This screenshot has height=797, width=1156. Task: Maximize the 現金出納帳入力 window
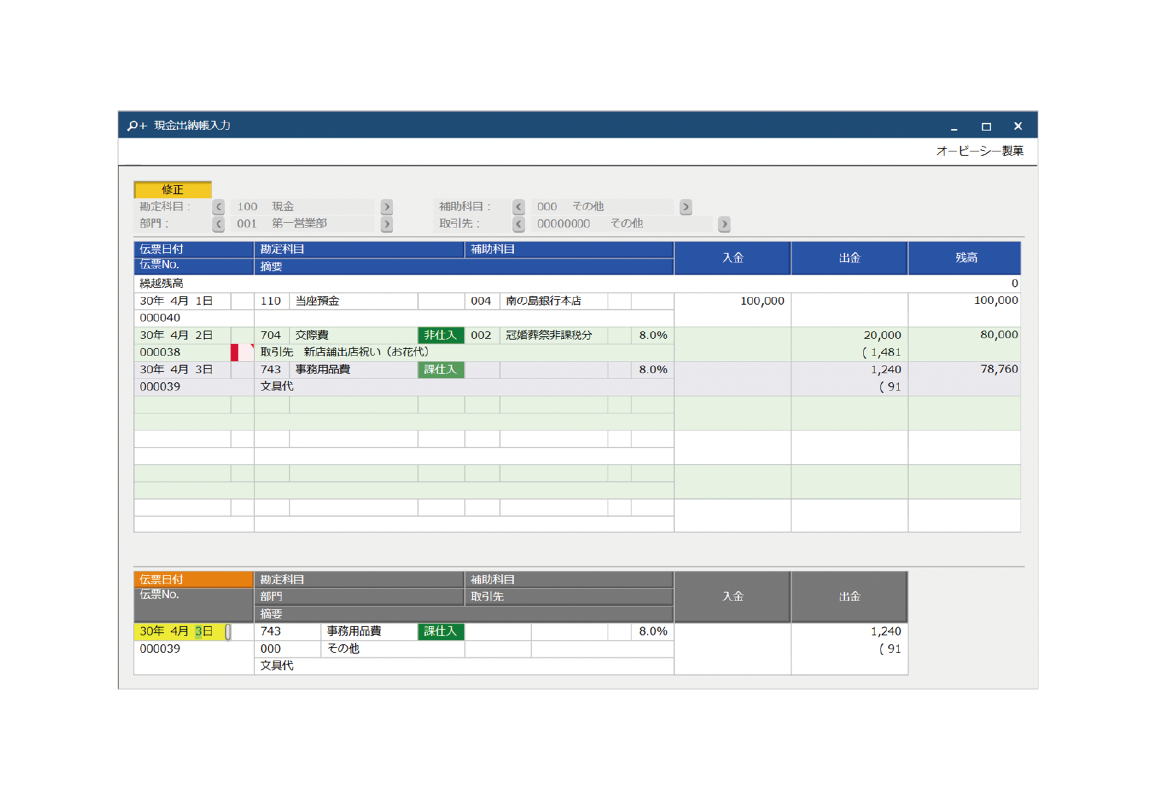click(986, 126)
